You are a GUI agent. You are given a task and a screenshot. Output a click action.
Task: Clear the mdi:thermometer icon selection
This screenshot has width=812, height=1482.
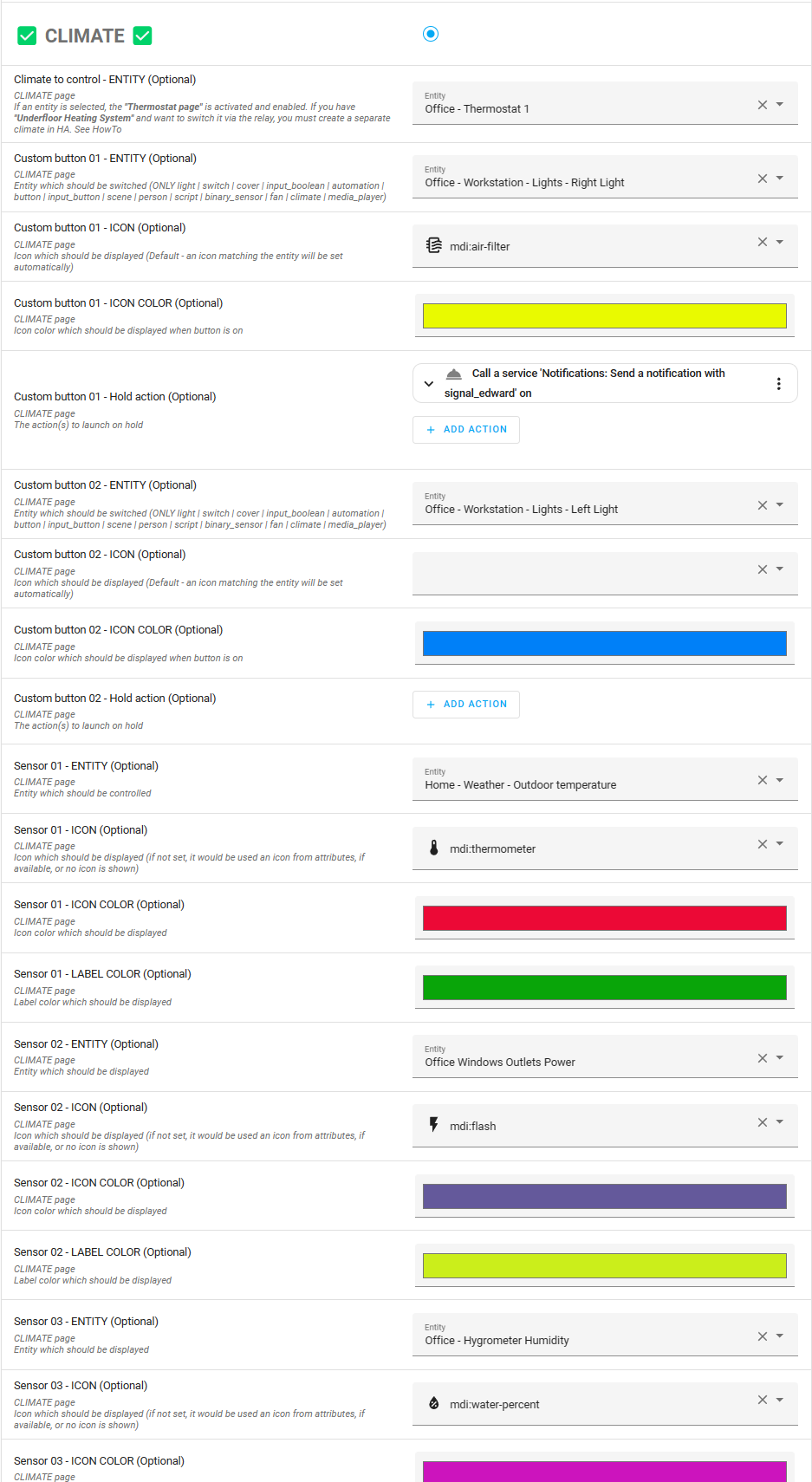[763, 844]
